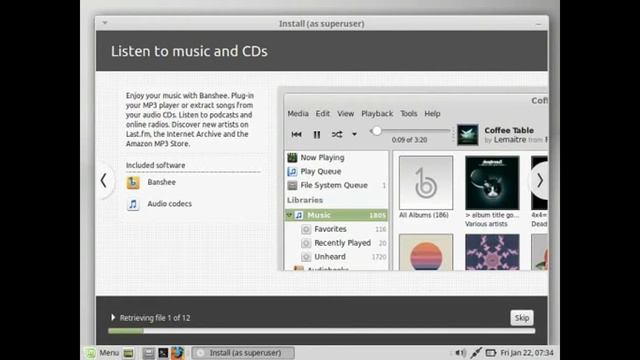Image resolution: width=640 pixels, height=360 pixels.
Task: Launch the Terminal from the panel
Action: tap(163, 353)
